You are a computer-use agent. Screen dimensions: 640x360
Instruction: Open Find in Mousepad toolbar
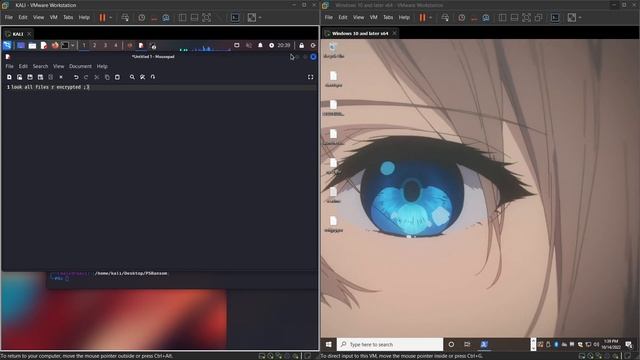(x=132, y=77)
